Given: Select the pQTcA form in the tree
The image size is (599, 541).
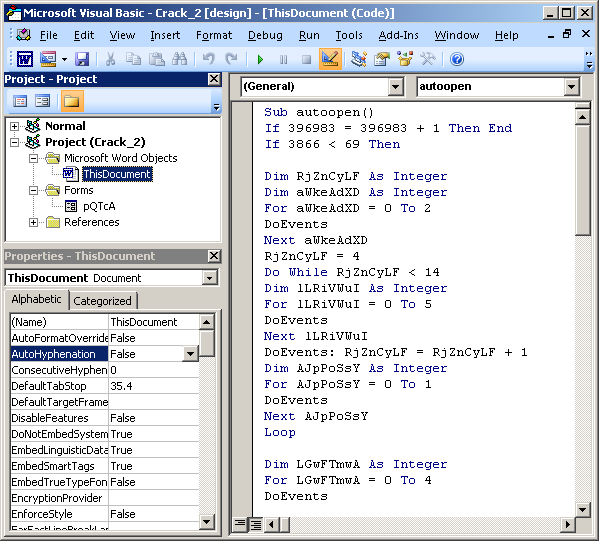Looking at the screenshot, I should coord(99,206).
